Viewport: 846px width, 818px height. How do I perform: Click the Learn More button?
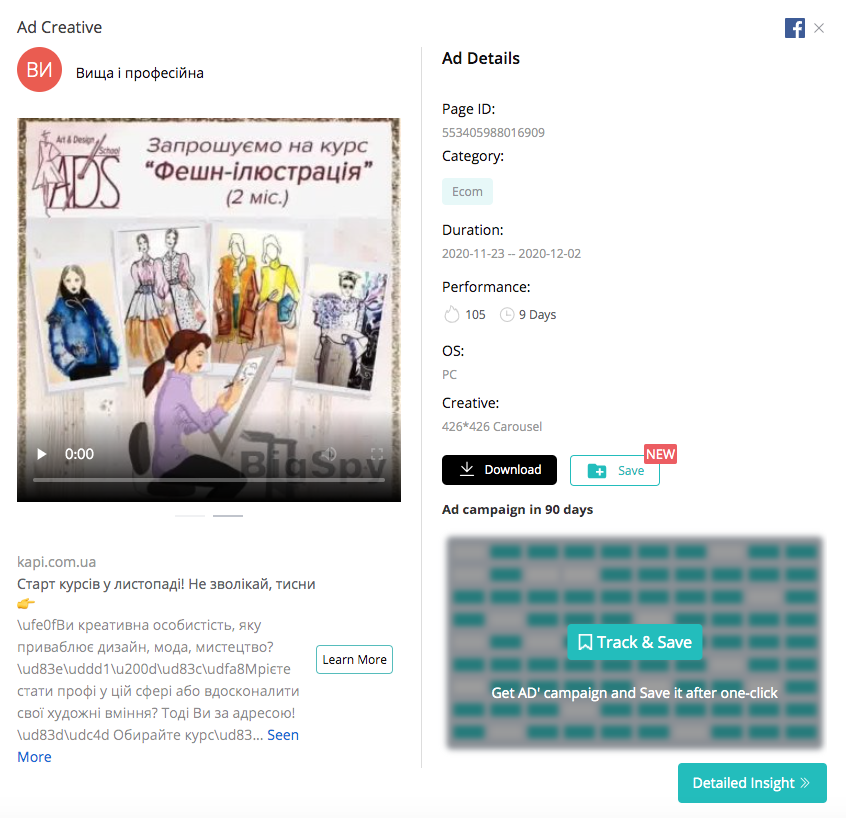pyautogui.click(x=354, y=659)
